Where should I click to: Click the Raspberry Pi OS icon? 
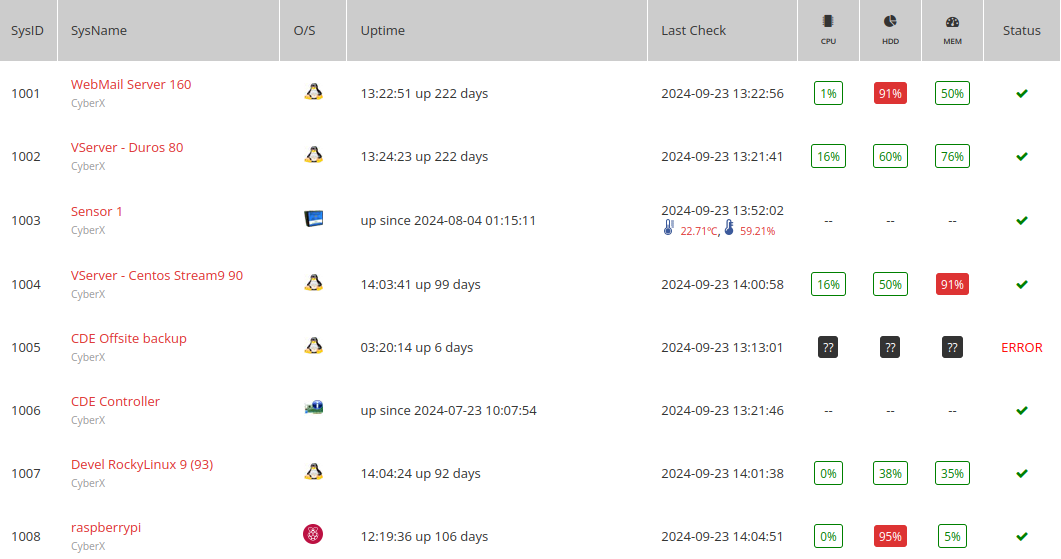(313, 534)
